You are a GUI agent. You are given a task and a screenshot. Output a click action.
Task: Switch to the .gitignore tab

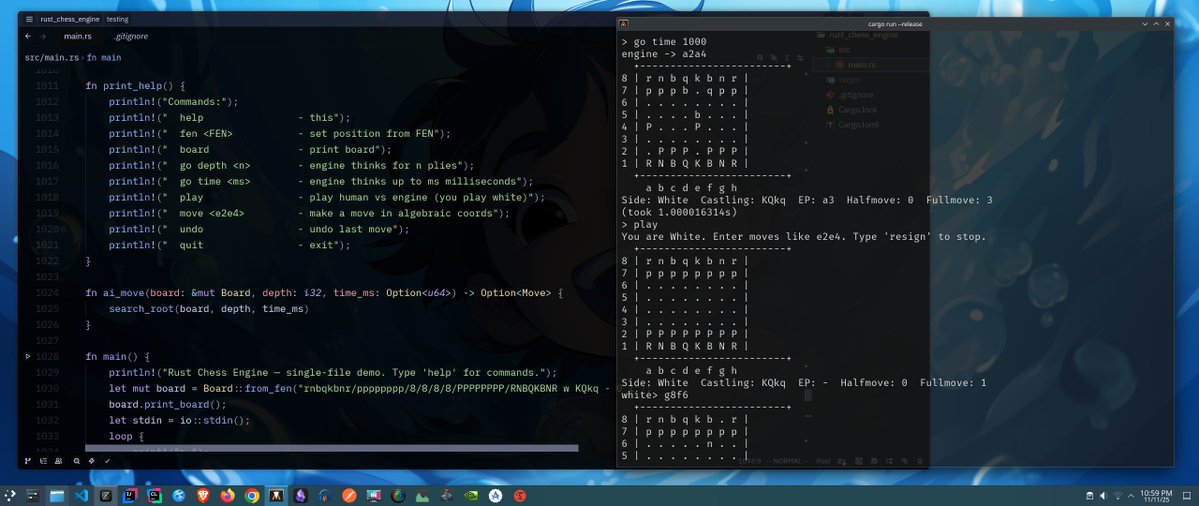(132, 36)
